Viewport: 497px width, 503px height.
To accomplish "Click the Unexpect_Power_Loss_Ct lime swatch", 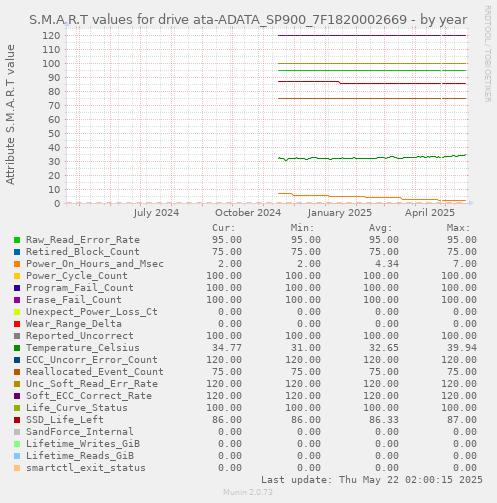I will (x=17, y=312).
